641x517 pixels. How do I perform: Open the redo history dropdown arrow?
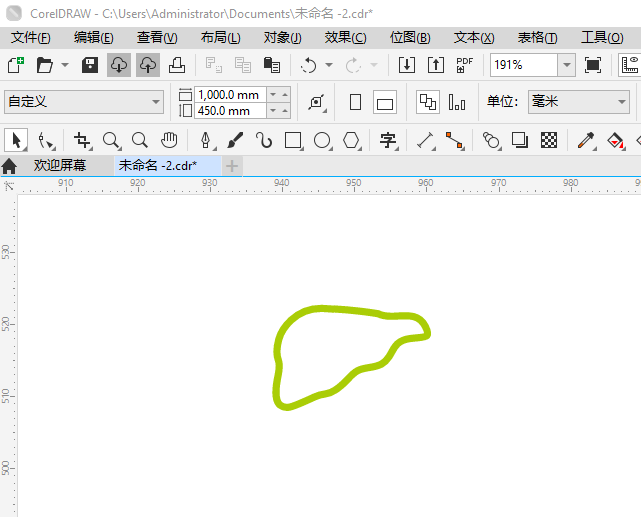tap(374, 65)
